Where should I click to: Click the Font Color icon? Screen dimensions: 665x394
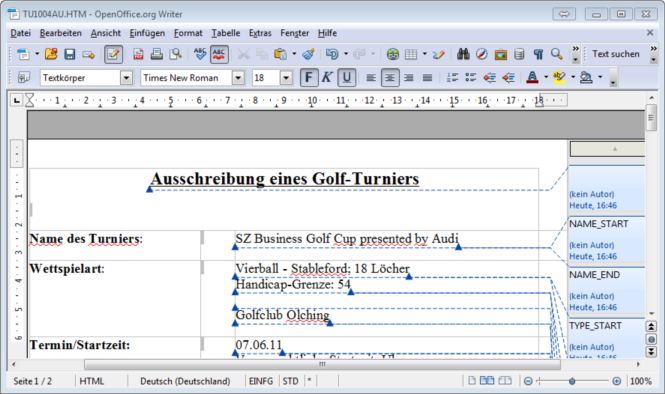[x=532, y=78]
